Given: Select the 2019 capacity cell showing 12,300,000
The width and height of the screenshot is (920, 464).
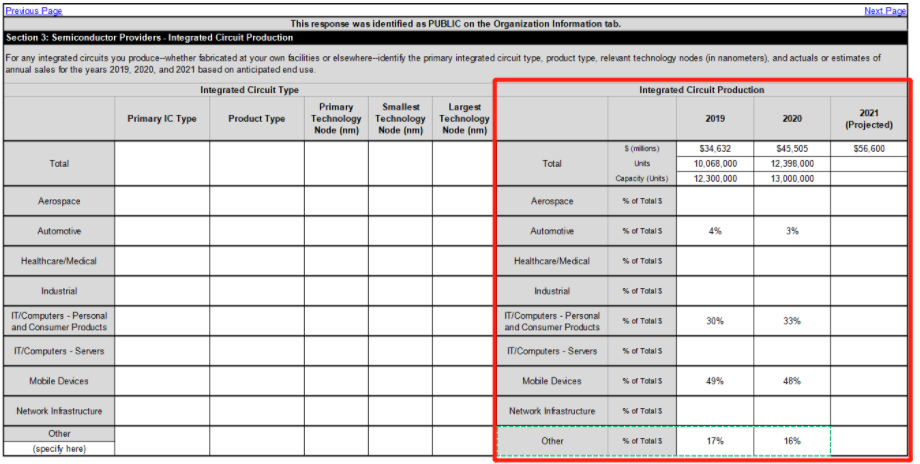Looking at the screenshot, I should coord(715,179).
